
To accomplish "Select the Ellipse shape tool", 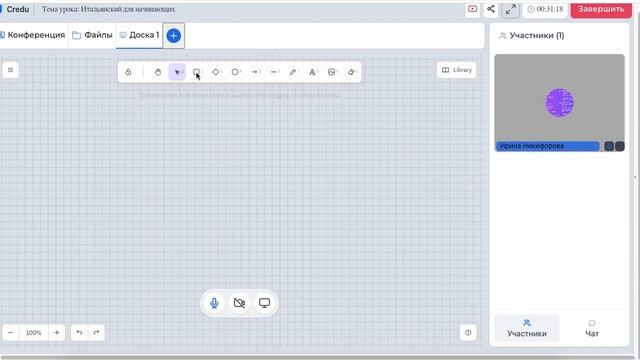I will tap(235, 72).
